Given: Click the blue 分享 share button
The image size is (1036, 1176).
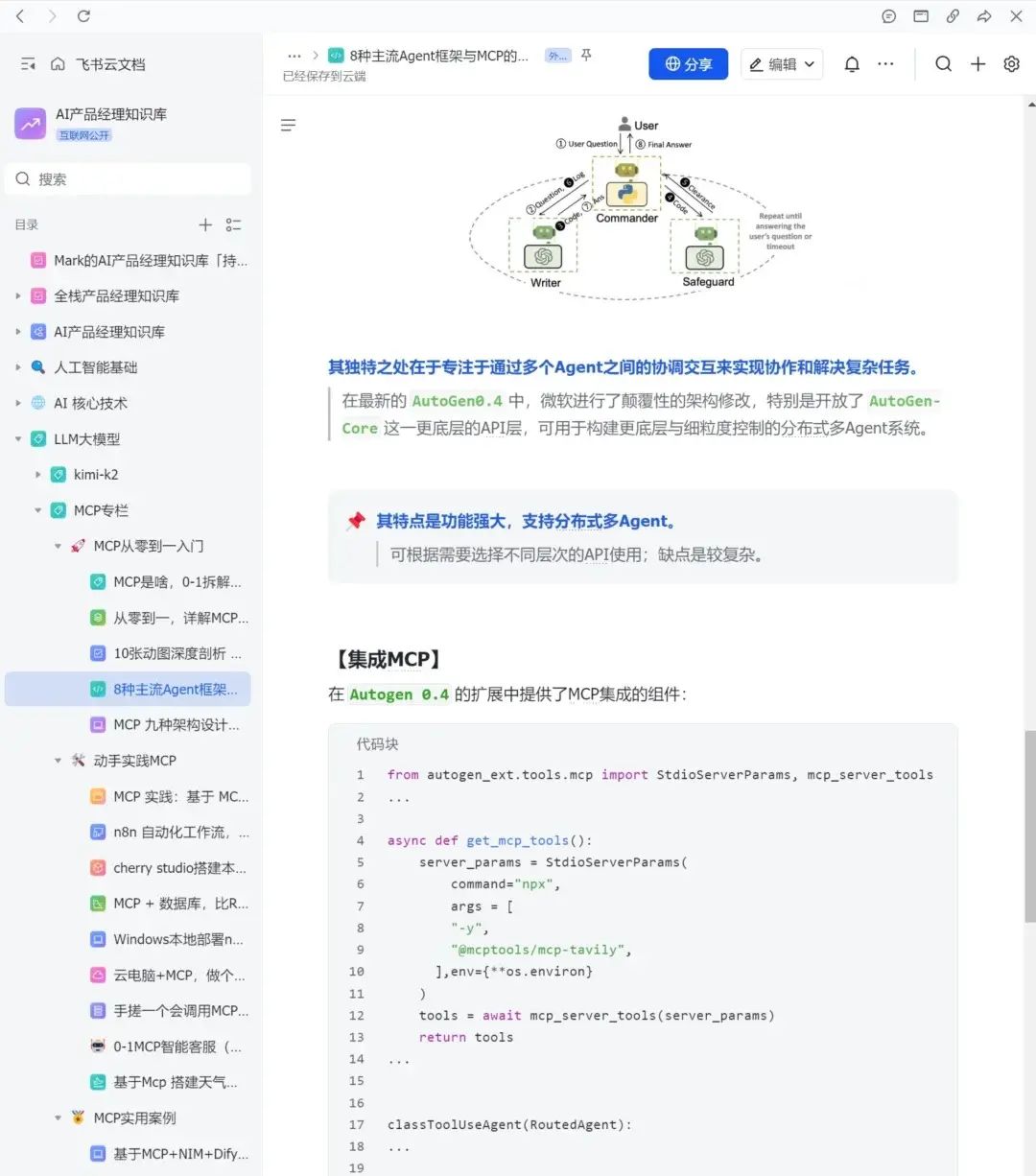Looking at the screenshot, I should 688,63.
